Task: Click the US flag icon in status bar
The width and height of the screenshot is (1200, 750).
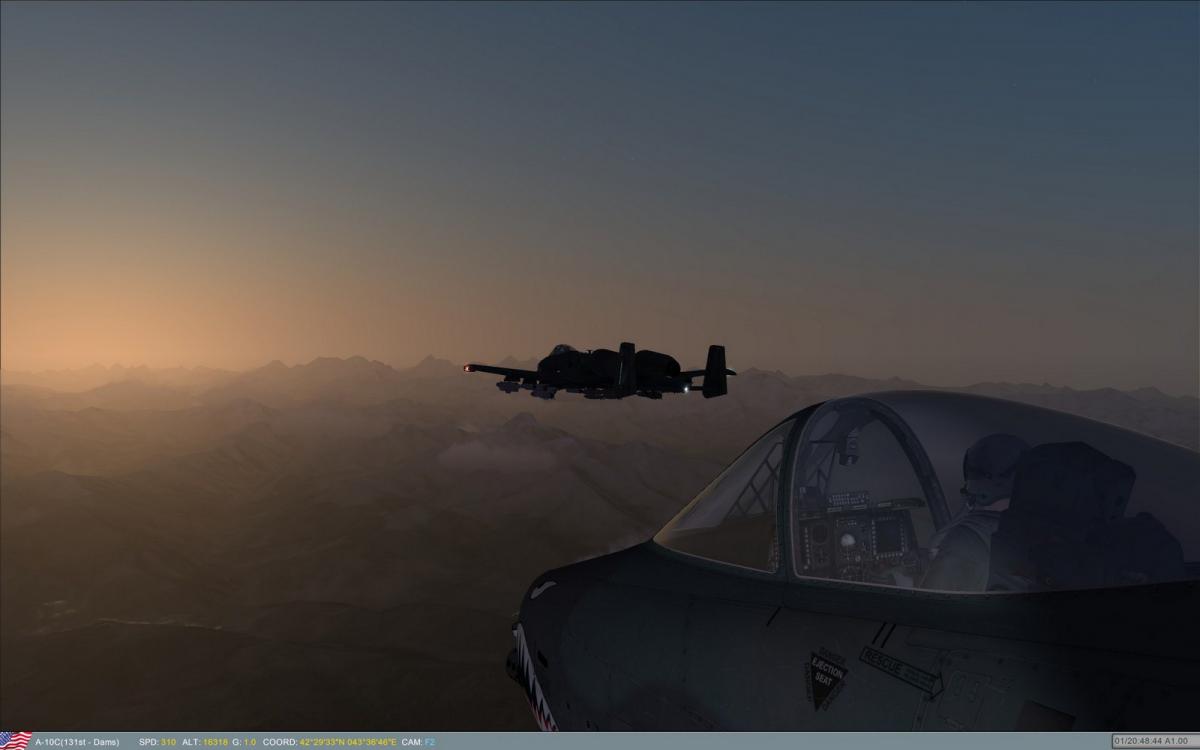Action: pos(16,741)
